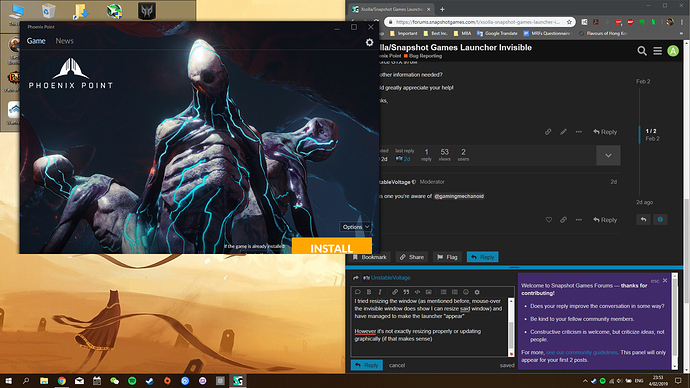Close the purple welcome panel
The width and height of the screenshot is (690, 388).
pos(665,280)
